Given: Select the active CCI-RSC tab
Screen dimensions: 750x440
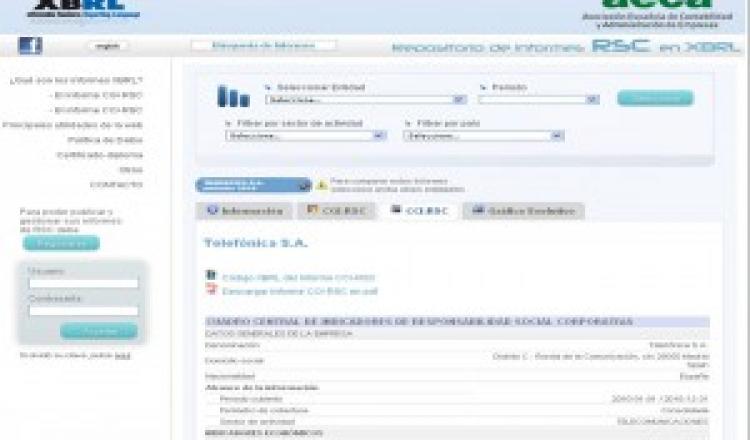Looking at the screenshot, I should pos(420,211).
